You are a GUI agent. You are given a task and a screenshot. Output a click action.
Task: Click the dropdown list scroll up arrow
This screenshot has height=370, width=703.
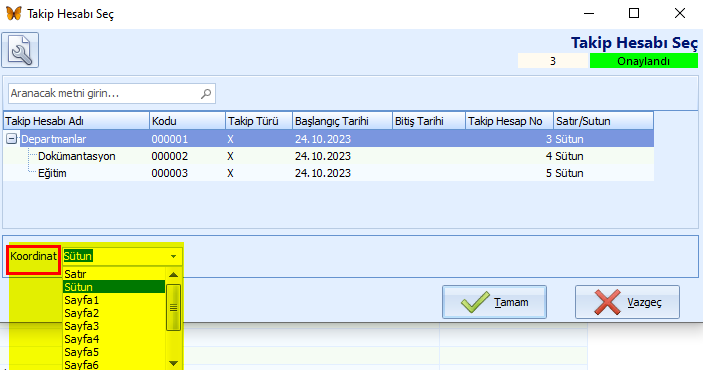click(x=174, y=274)
